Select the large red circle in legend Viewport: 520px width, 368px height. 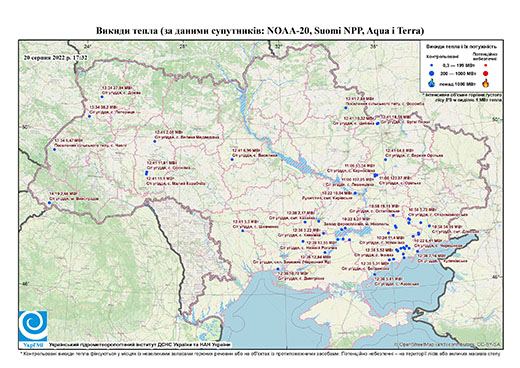pos(485,73)
